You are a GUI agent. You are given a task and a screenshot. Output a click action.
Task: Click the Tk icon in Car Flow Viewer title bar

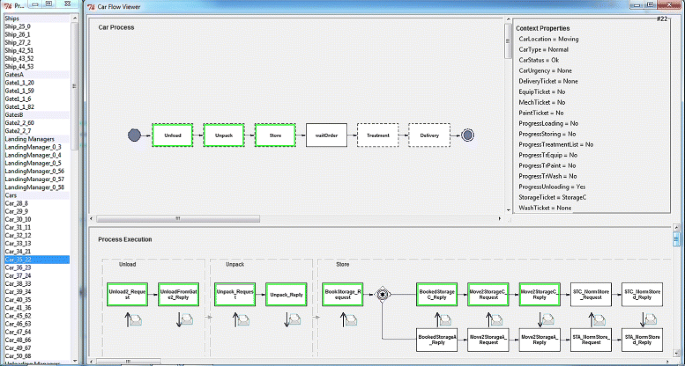91,7
